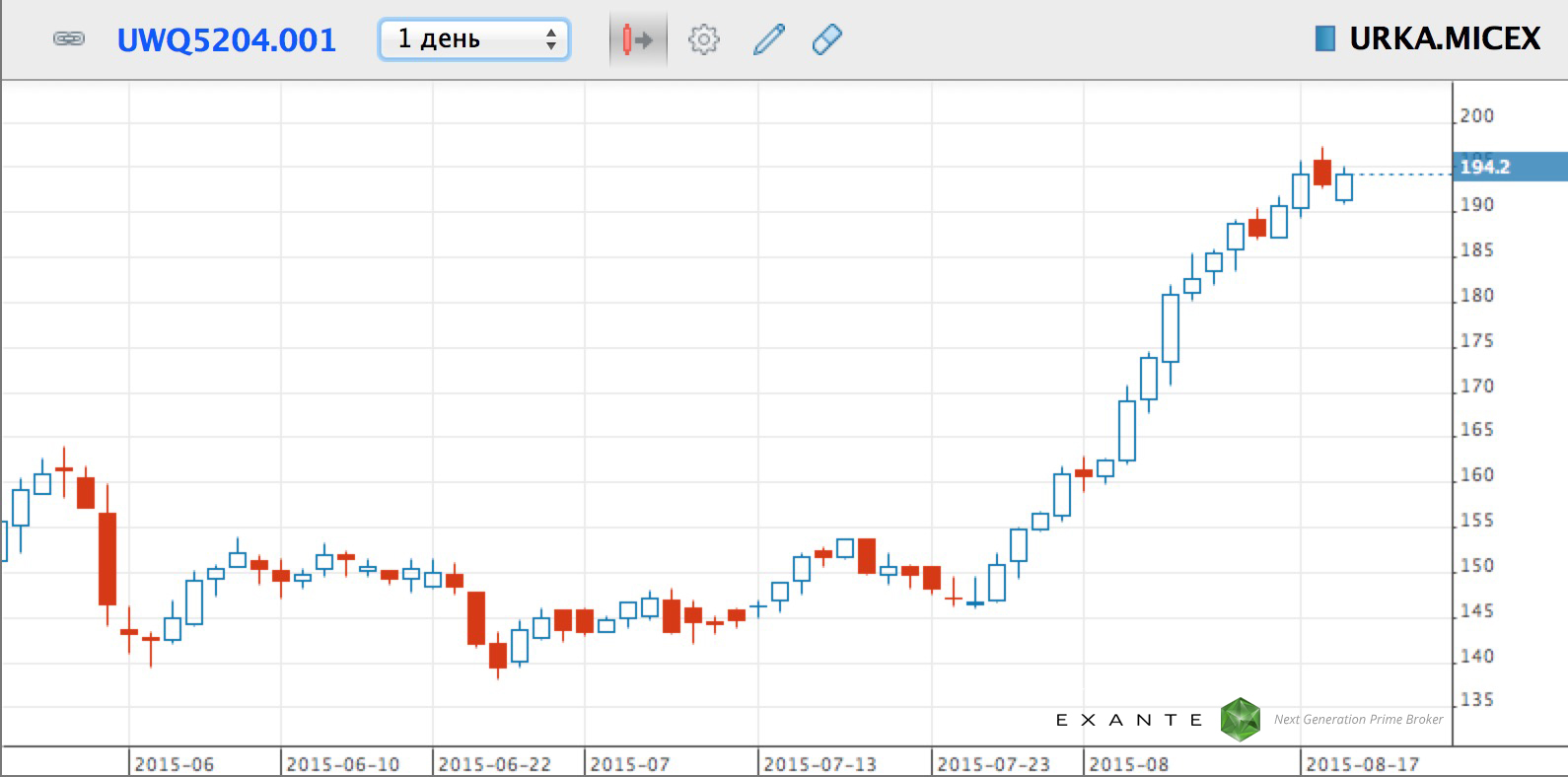
Task: Select the eraser tool
Action: point(826,39)
